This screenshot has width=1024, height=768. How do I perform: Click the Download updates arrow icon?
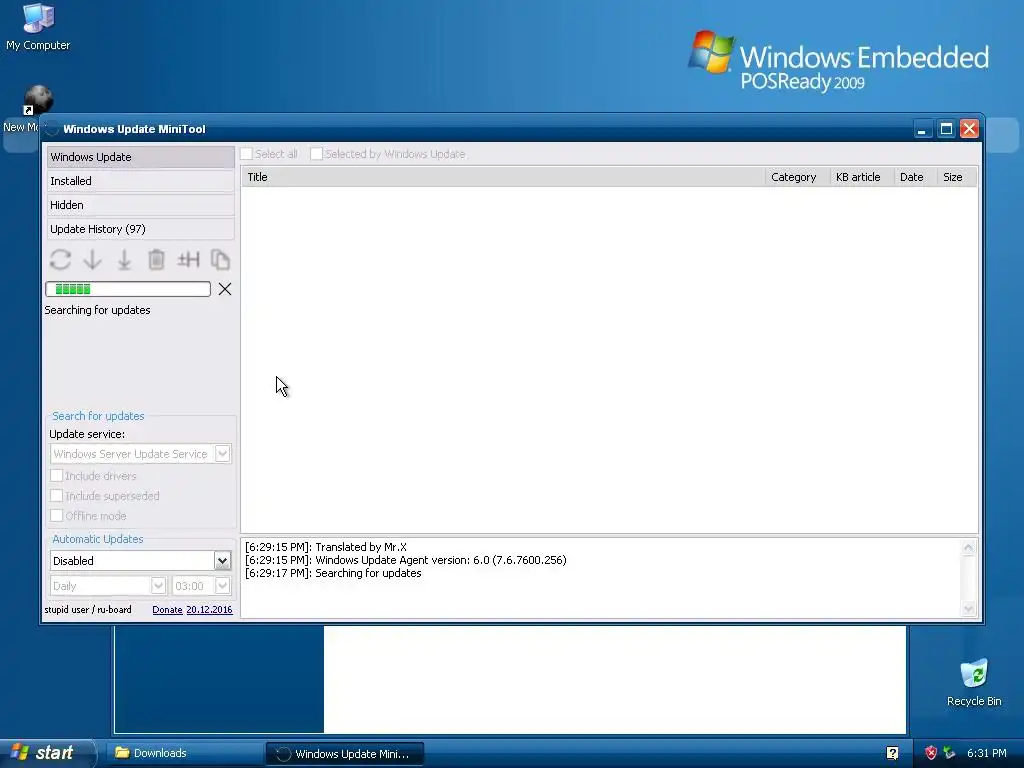93,260
